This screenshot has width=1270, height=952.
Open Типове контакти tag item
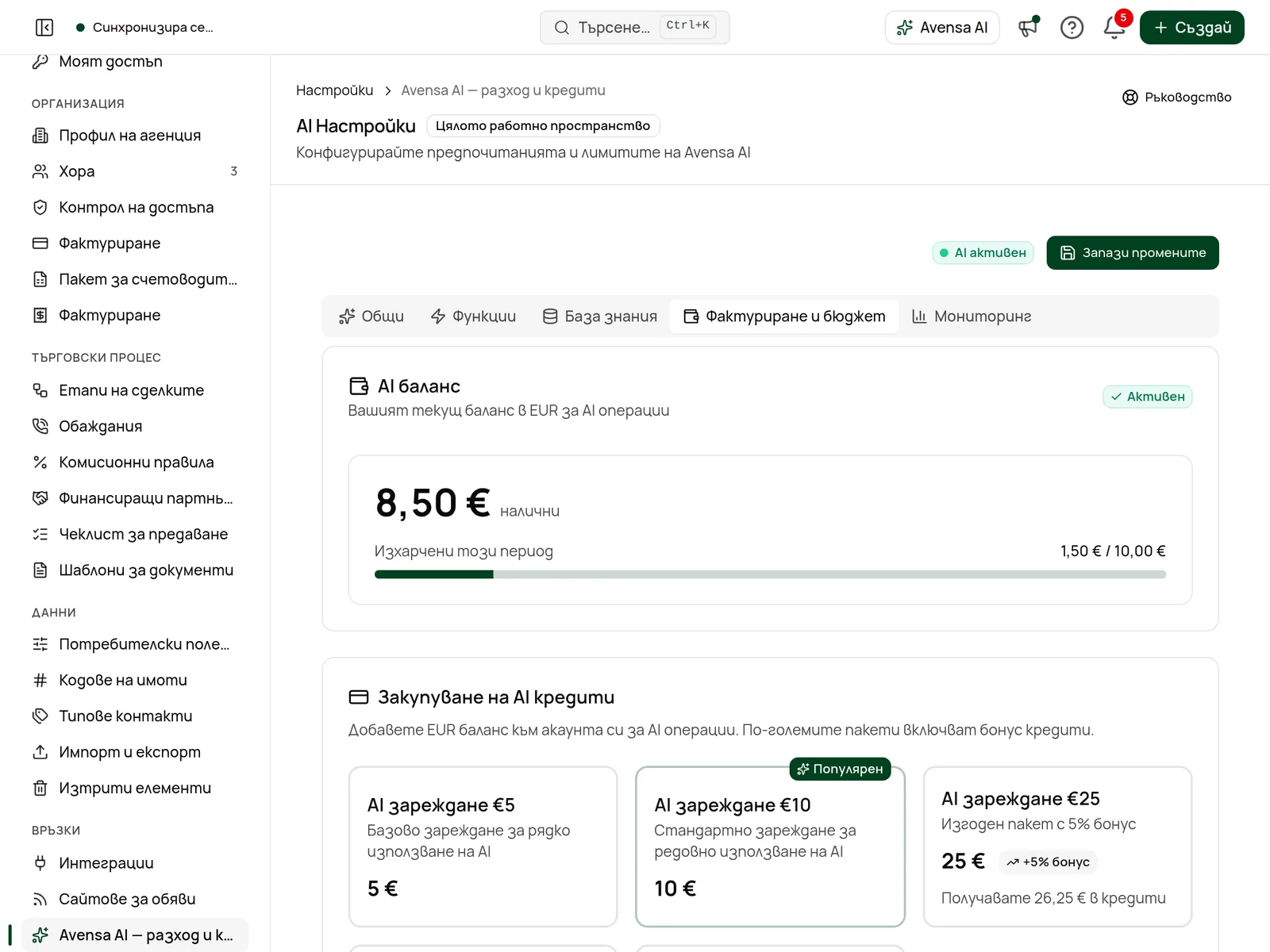pyautogui.click(x=135, y=716)
